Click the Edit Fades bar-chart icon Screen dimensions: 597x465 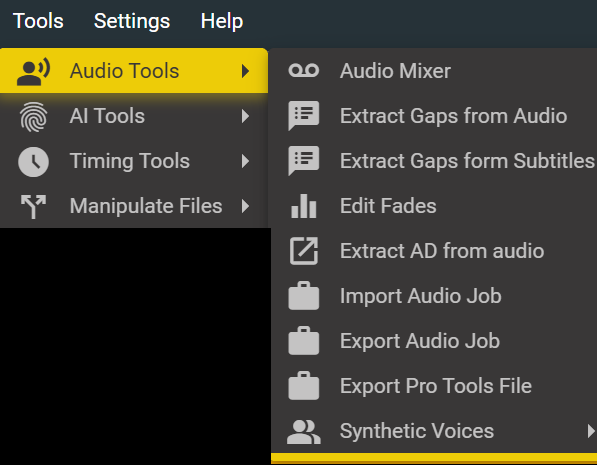(x=303, y=206)
